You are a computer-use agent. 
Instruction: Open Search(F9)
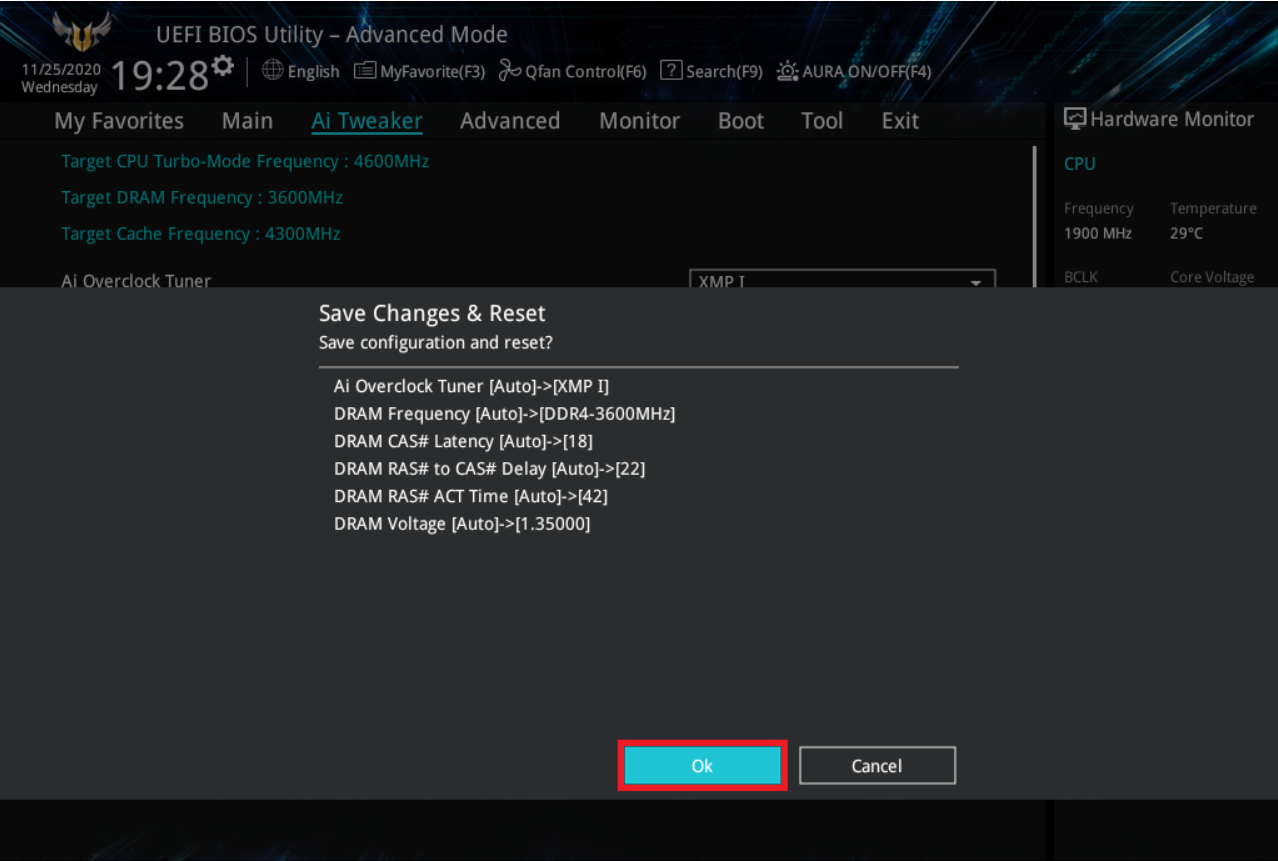click(x=711, y=71)
